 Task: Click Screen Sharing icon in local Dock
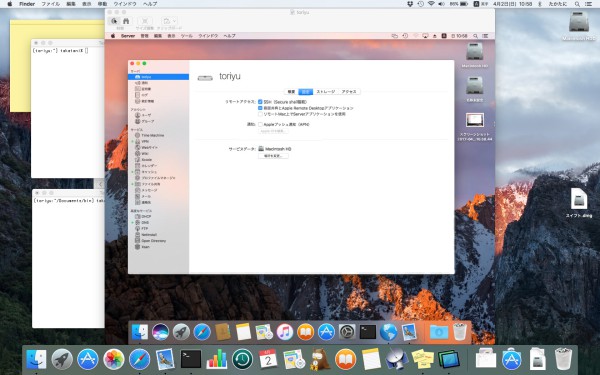pyautogui.click(x=448, y=360)
